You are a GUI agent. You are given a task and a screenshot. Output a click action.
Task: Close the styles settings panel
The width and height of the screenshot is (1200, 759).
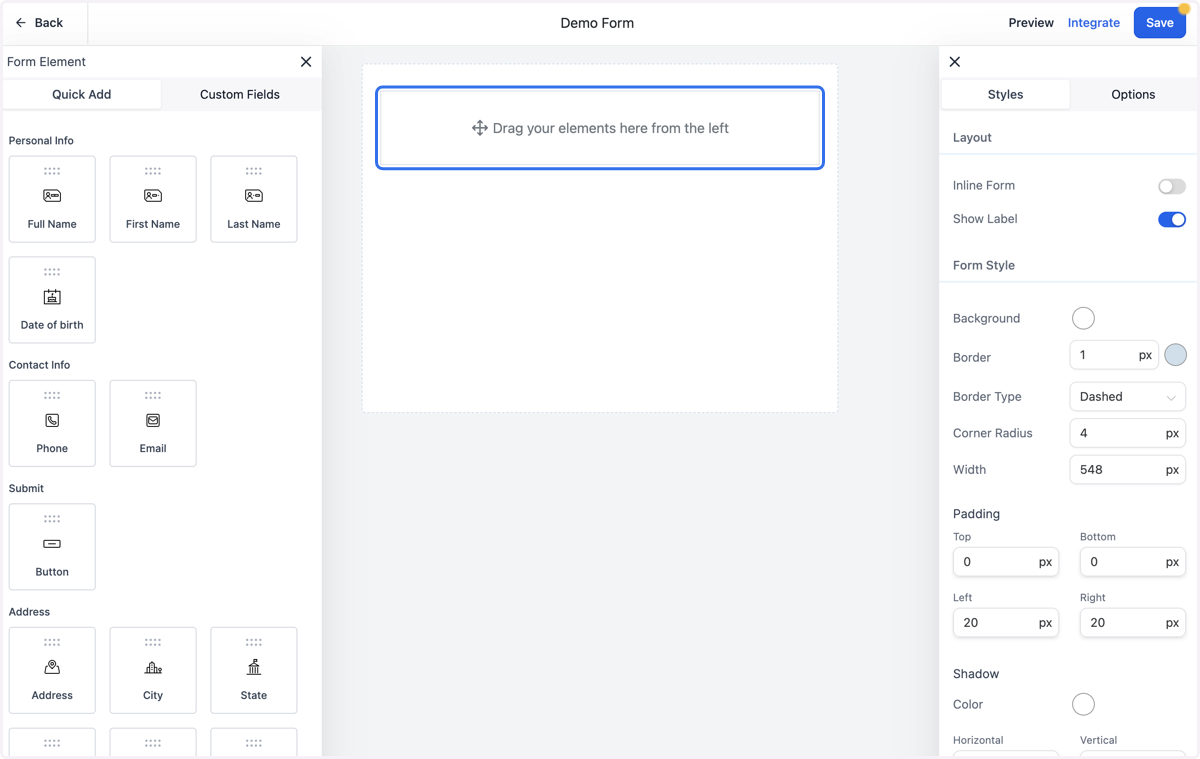pos(955,62)
